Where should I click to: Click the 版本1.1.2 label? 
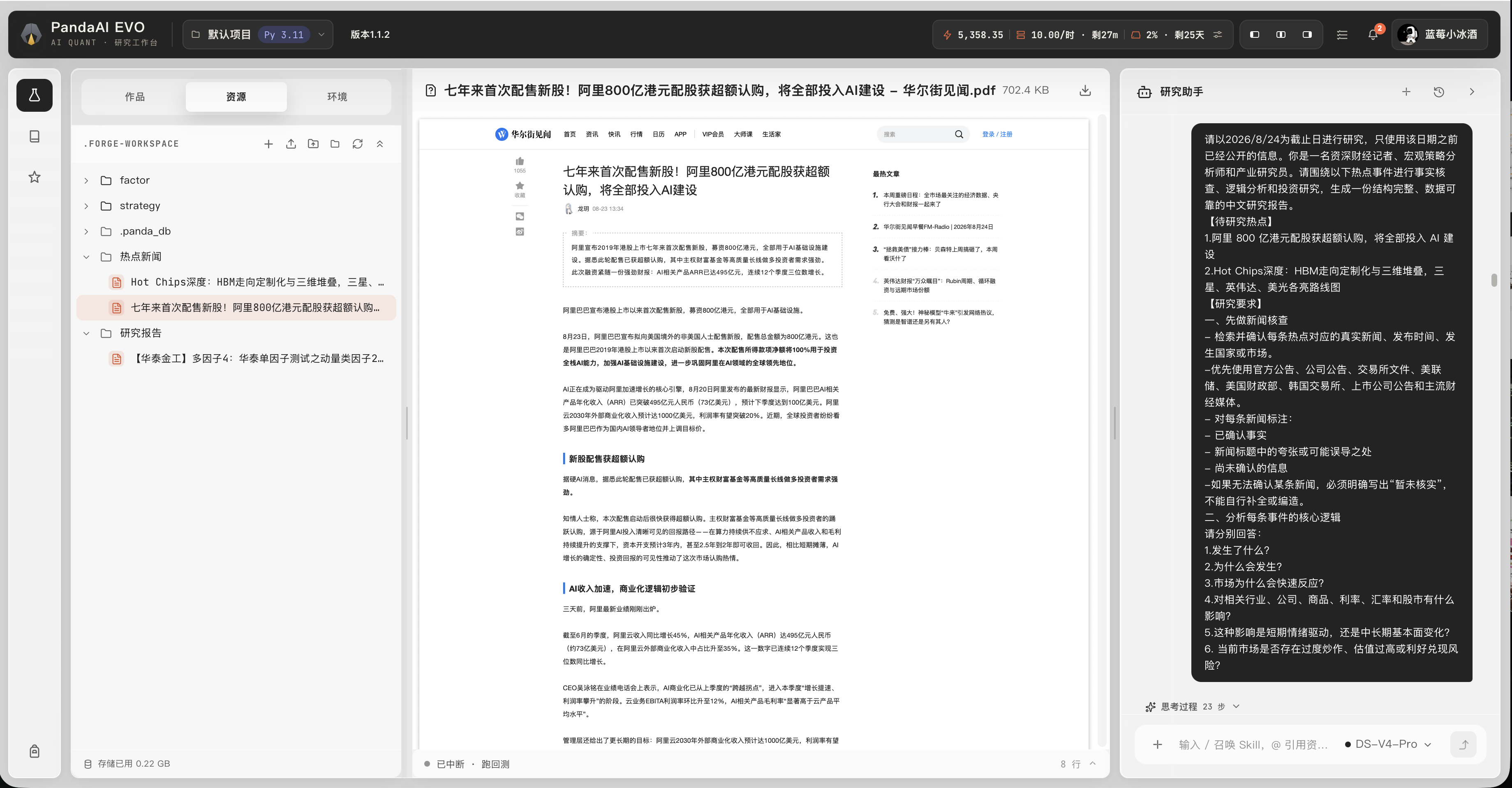coord(370,35)
